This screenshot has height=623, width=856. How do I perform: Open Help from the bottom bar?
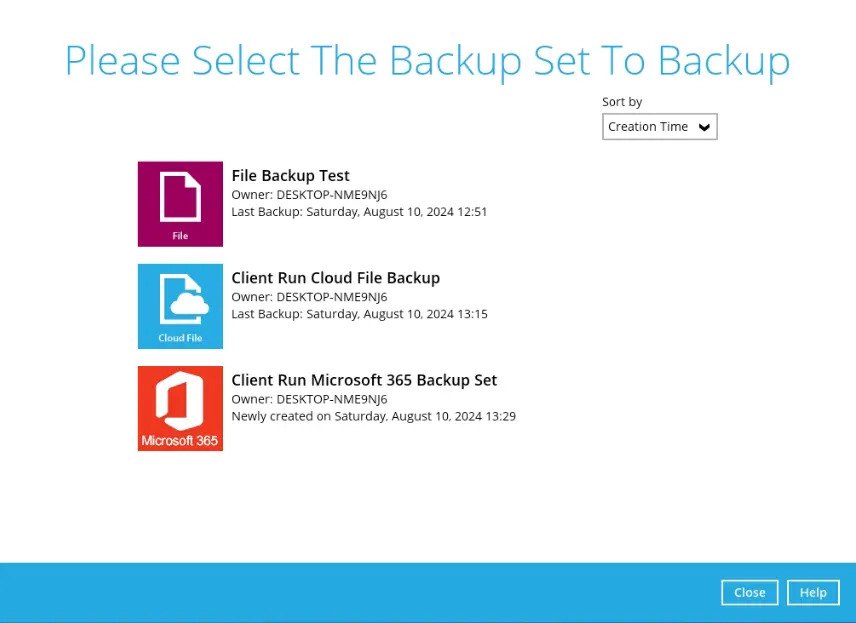click(x=813, y=592)
